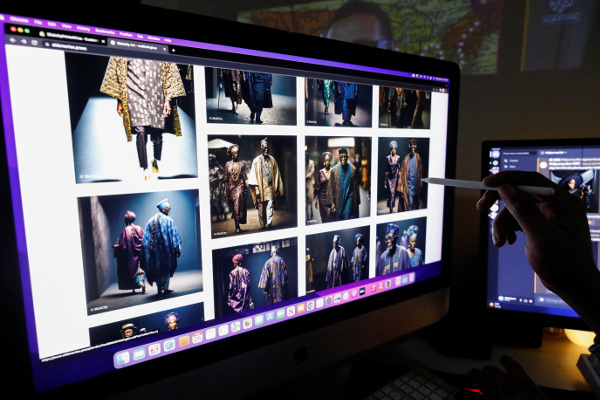The height and width of the screenshot is (400, 600).
Task: Switch to the first Chrome tab
Action: click(x=72, y=36)
